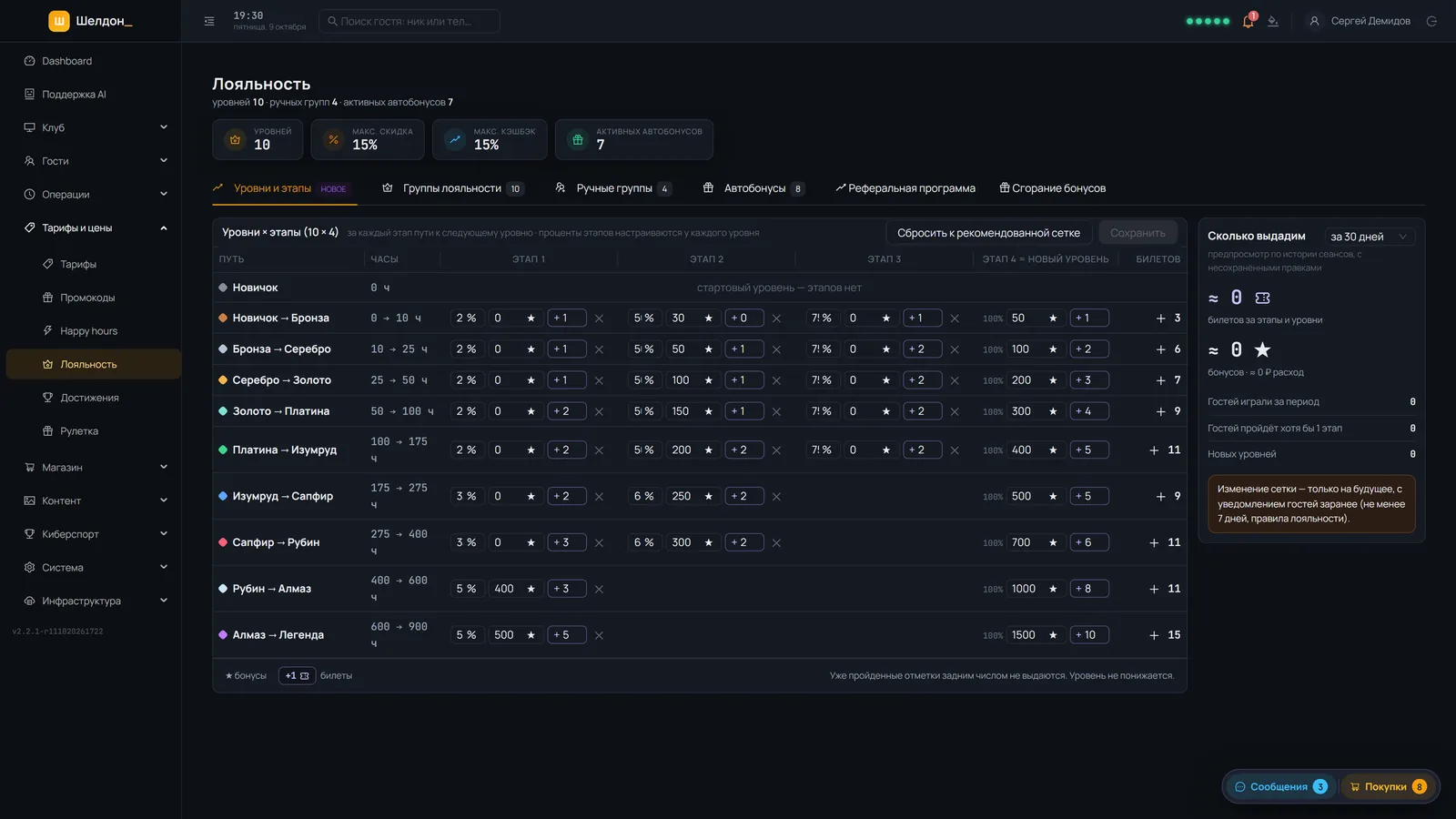Edit stage 1 percent in Рубин → Алмаз row
Image resolution: width=1456 pixels, height=819 pixels.
(x=466, y=589)
